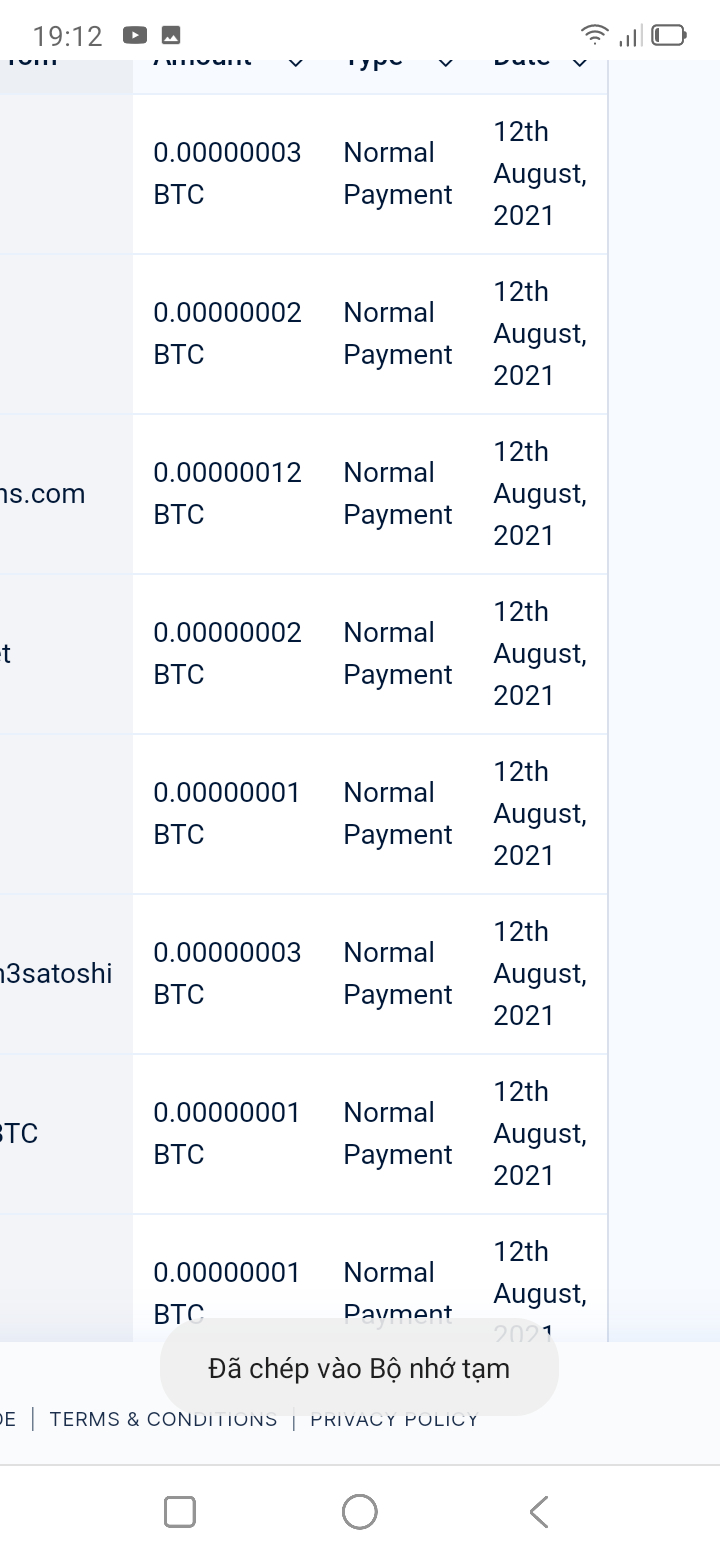Tap the sender cell ending in 'BTC'
Image resolution: width=720 pixels, height=1560 pixels.
pos(20,1133)
